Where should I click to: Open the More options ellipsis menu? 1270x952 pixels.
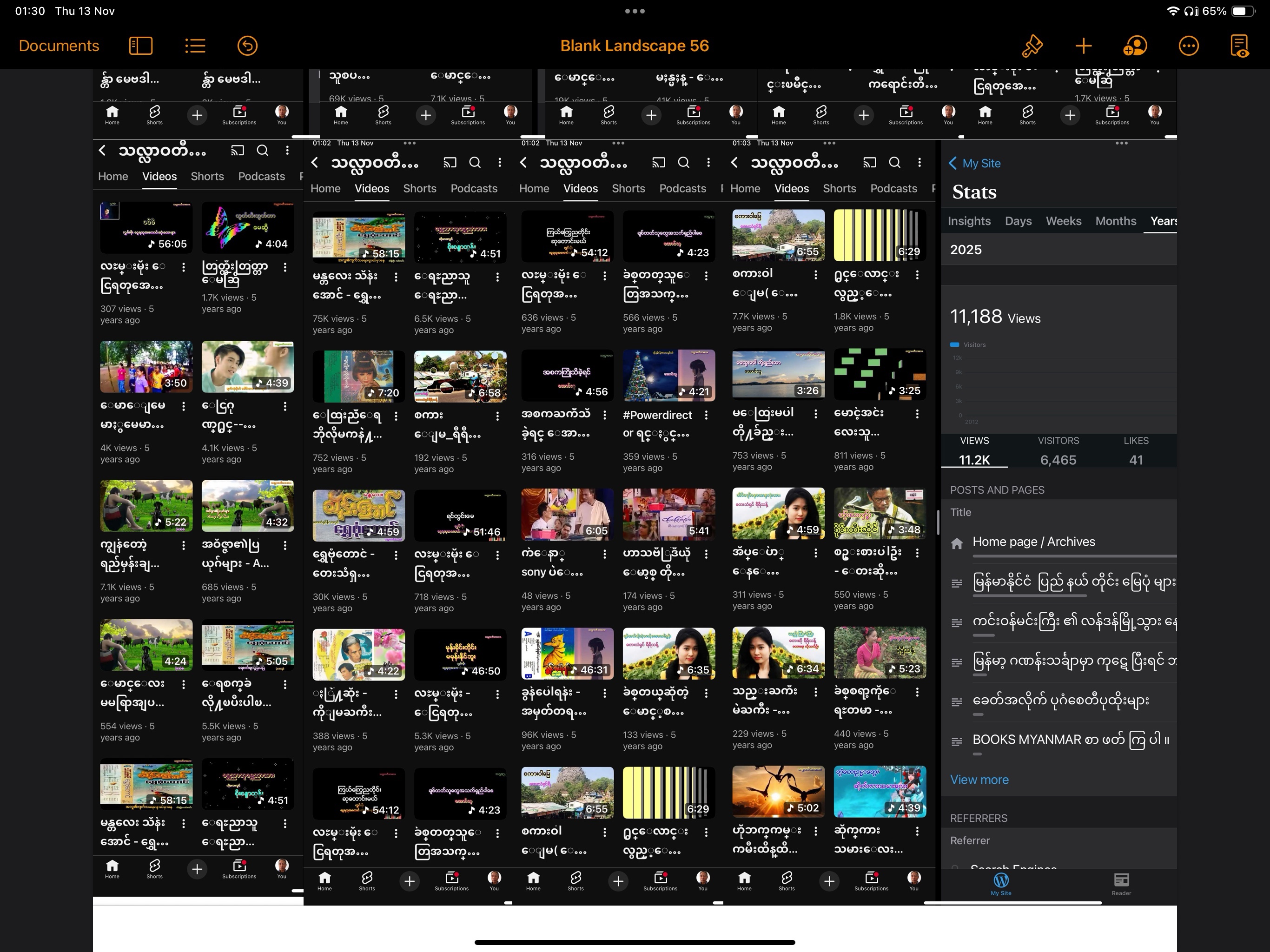1188,46
